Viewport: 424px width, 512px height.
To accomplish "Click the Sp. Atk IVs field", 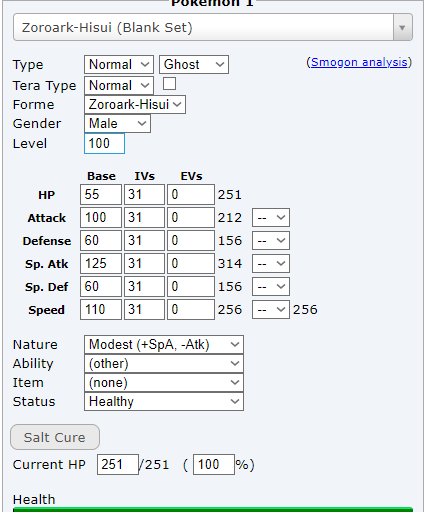I will (144, 263).
